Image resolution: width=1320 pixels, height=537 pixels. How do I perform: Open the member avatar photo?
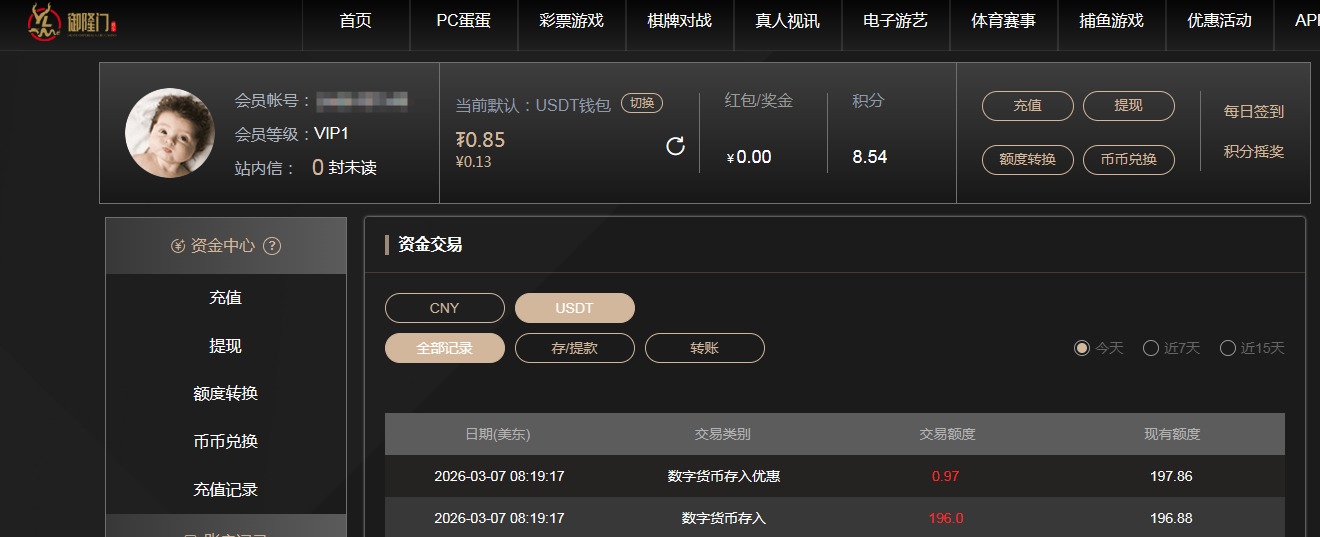point(169,133)
